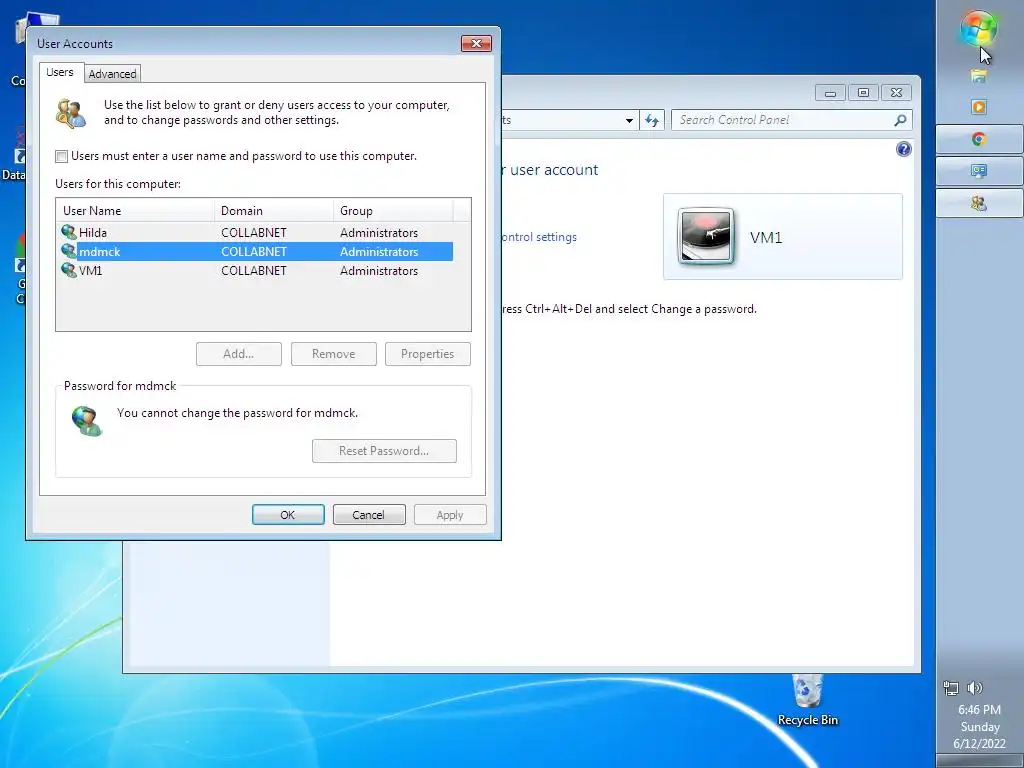Expand the Control Panel address bar dropdown arrow
This screenshot has height=768, width=1024.
pyautogui.click(x=629, y=120)
